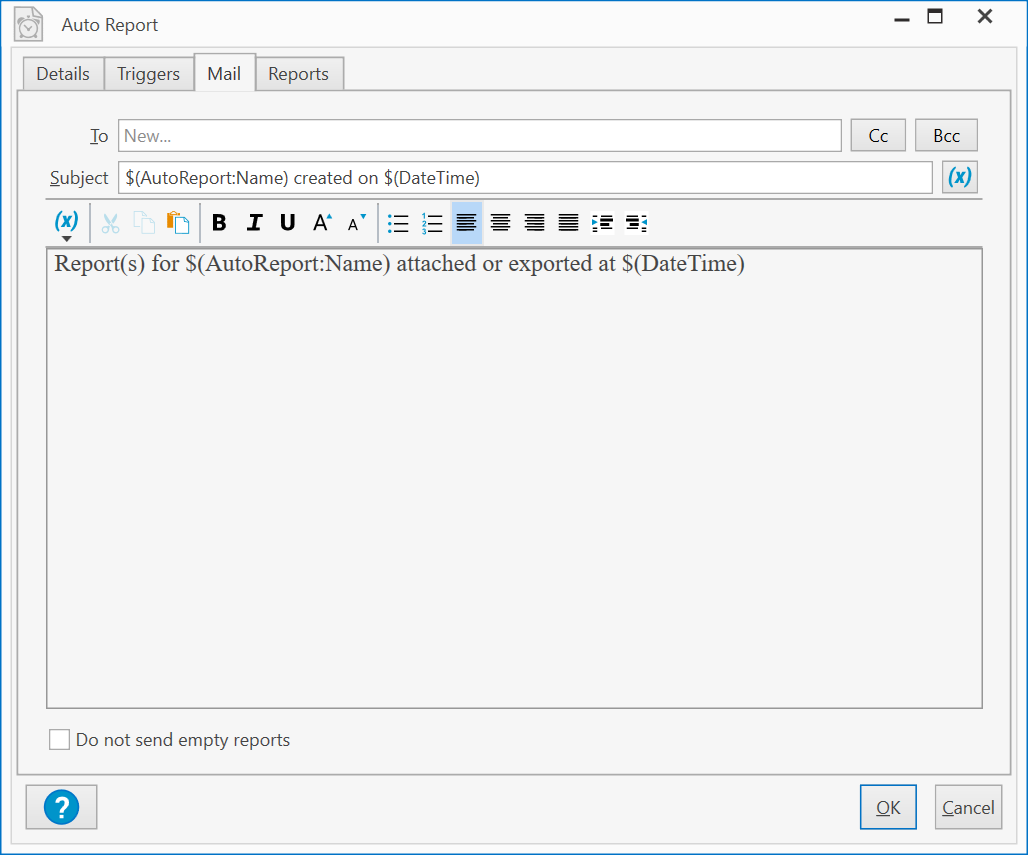Viewport: 1028px width, 855px height.
Task: Center align the message text
Action: 501,223
